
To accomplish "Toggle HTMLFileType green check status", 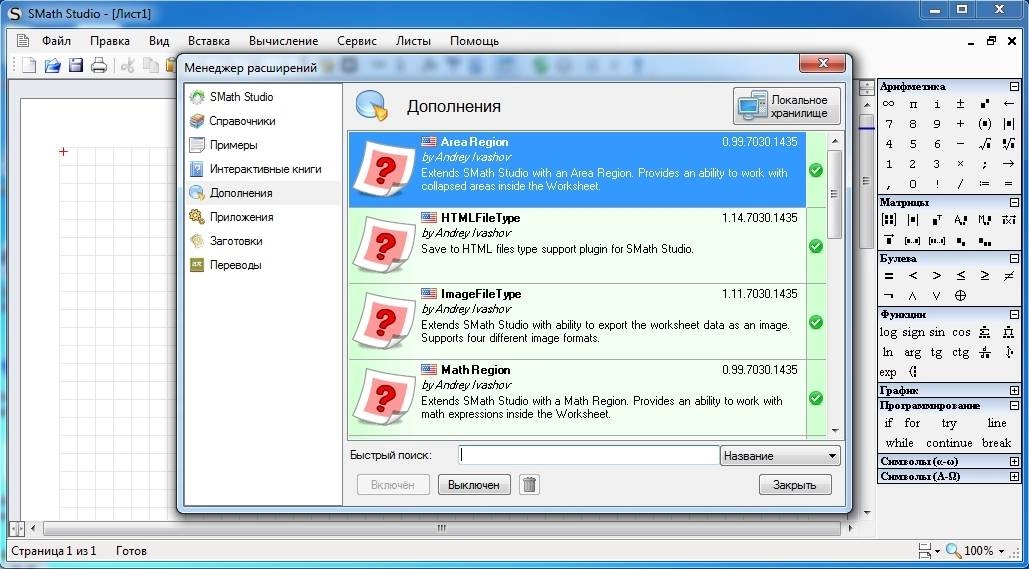I will pos(816,246).
